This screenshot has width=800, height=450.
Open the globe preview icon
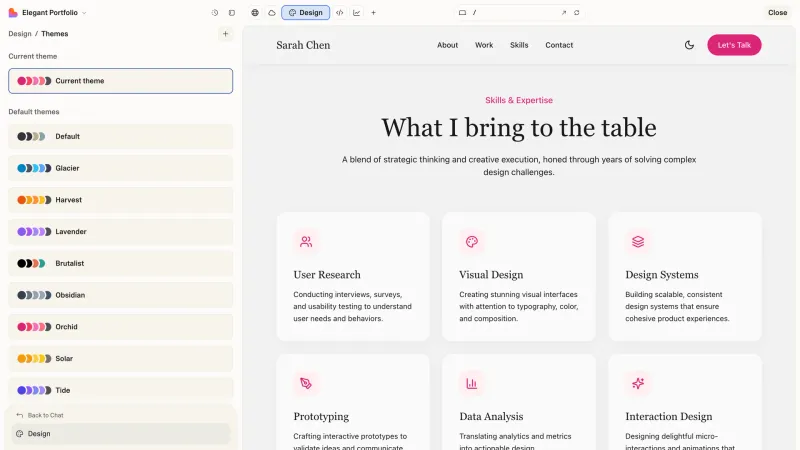(255, 13)
